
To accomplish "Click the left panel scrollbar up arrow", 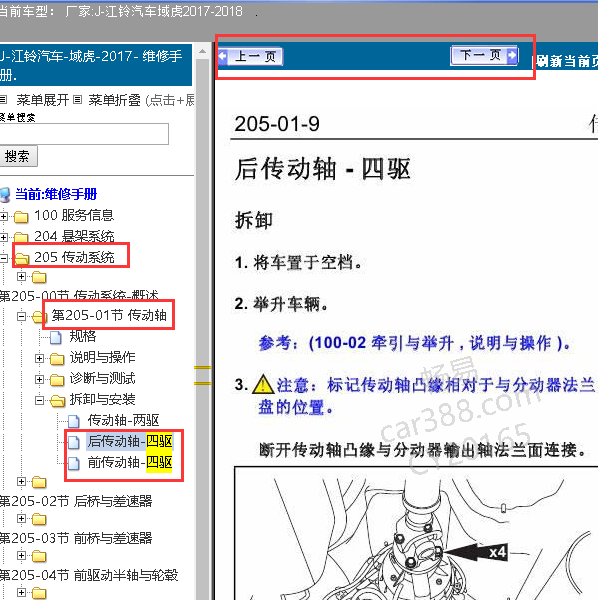I will tap(203, 51).
